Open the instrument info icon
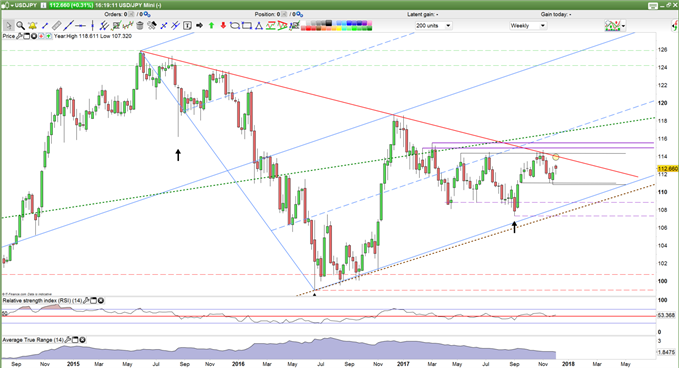Screen dimensions: 679x368 tap(43, 5)
